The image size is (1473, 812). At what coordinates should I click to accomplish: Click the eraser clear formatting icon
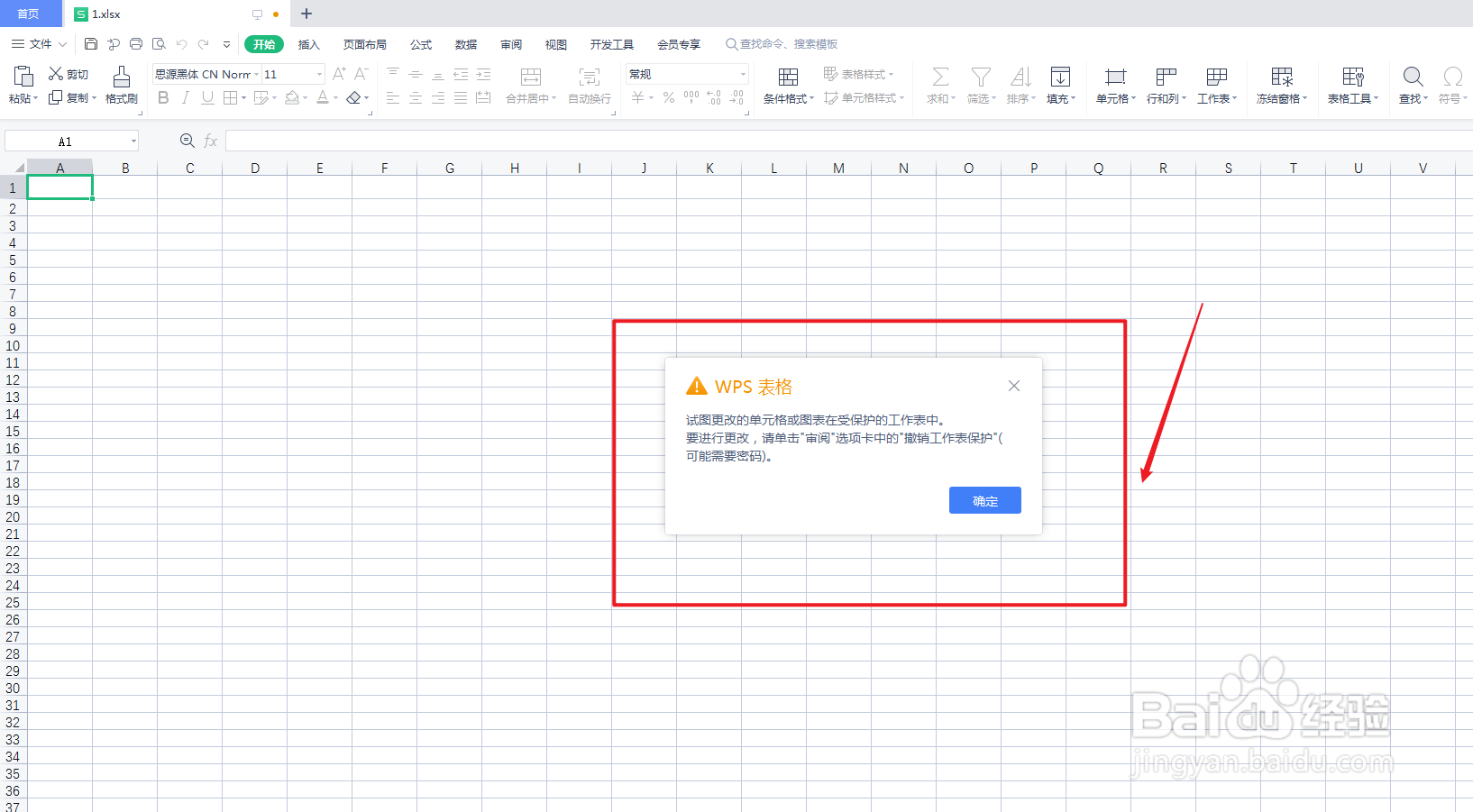coord(354,97)
